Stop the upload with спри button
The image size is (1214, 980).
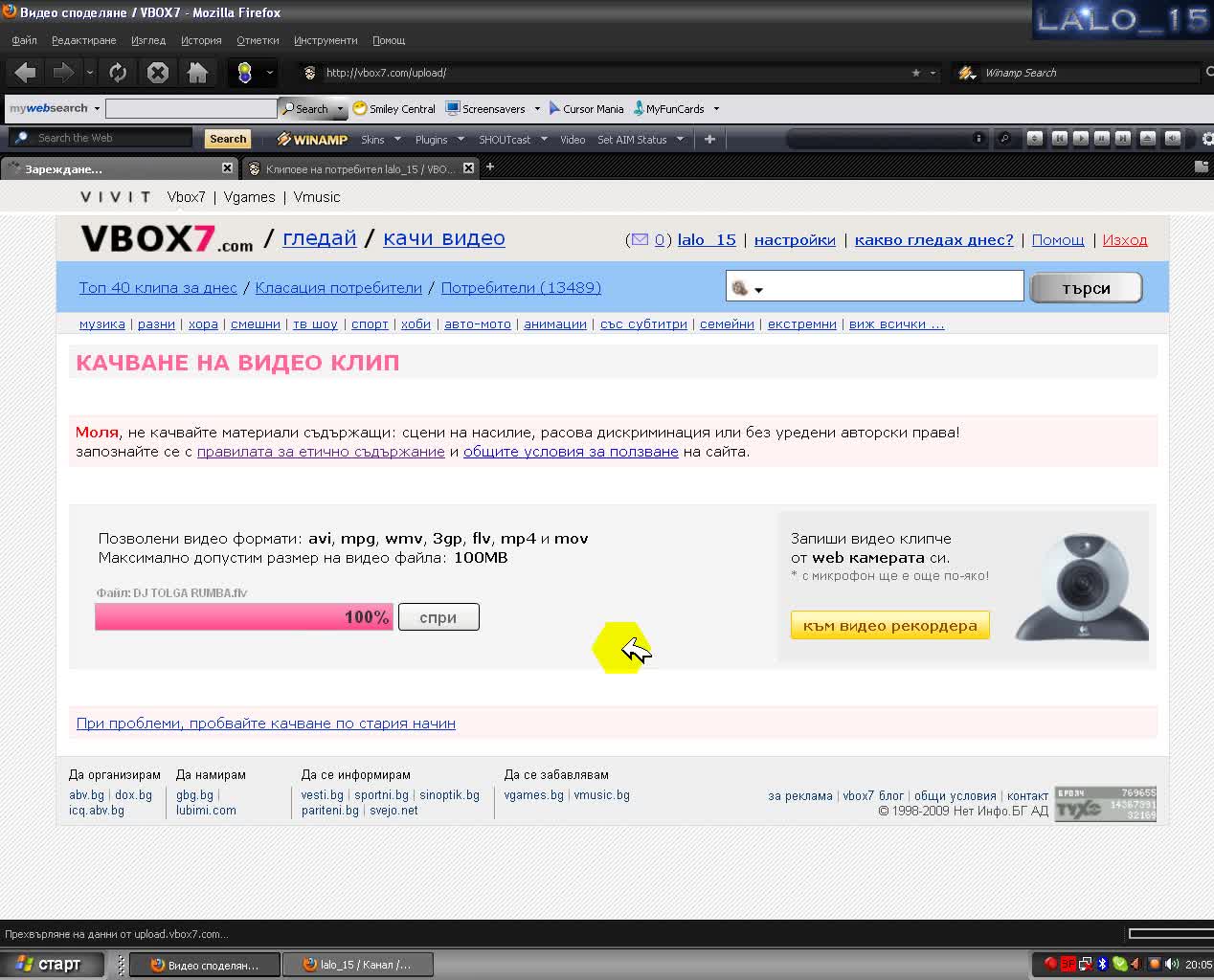tap(438, 617)
